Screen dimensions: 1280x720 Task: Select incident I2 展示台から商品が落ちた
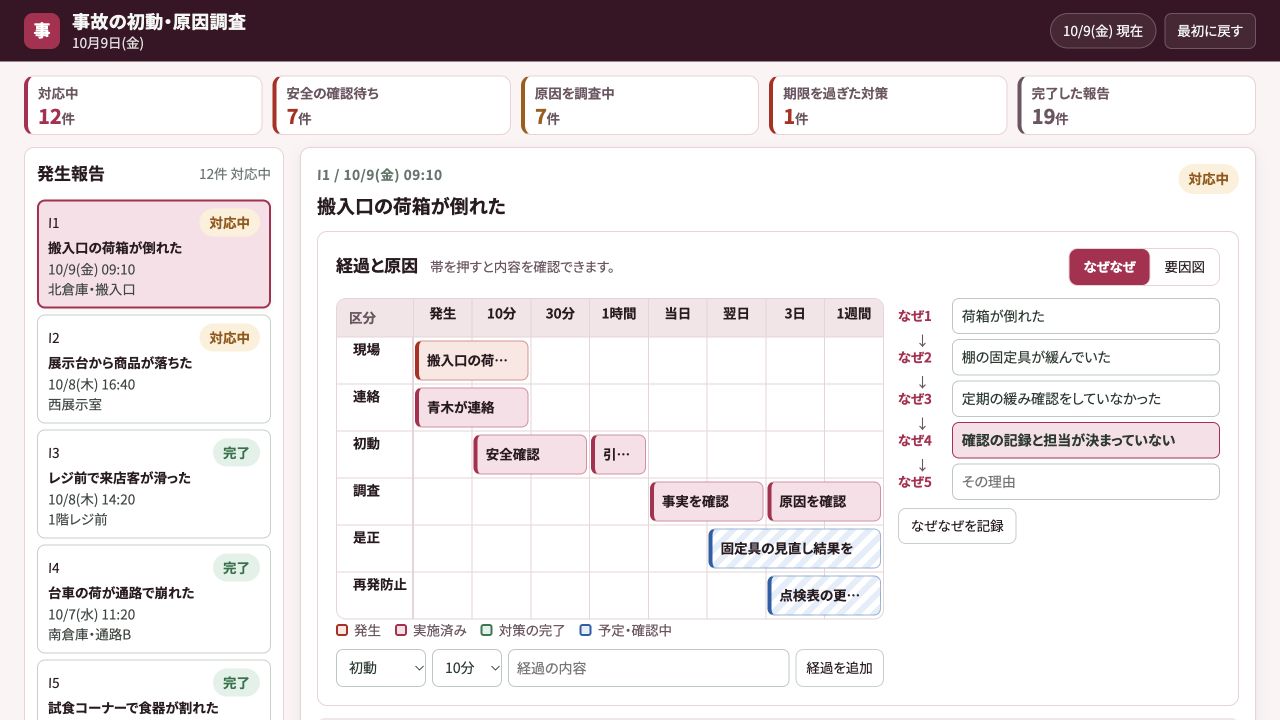click(x=154, y=369)
